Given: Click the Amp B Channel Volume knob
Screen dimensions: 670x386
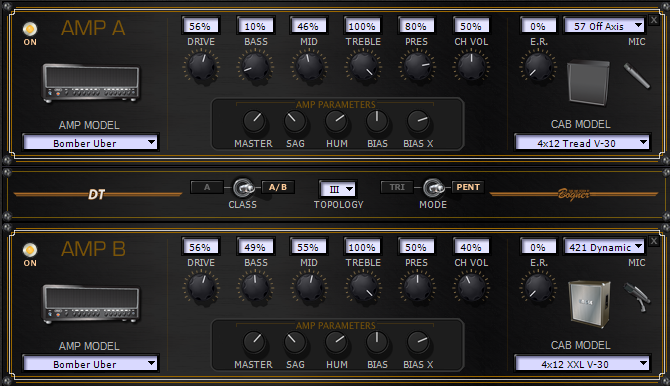Looking at the screenshot, I should 471,287.
